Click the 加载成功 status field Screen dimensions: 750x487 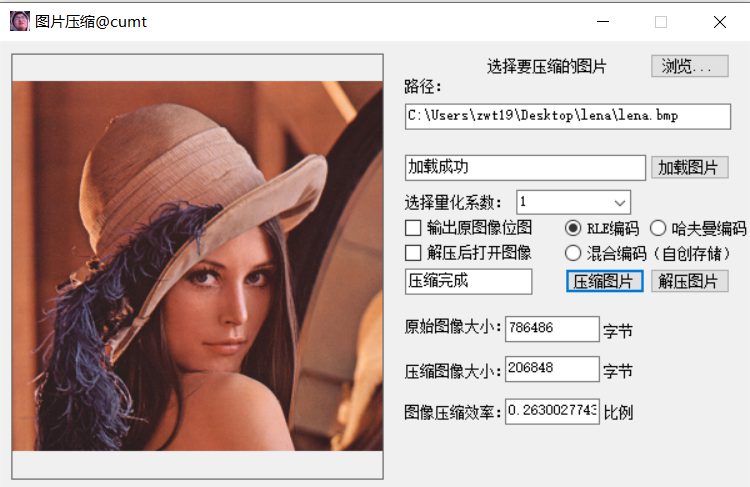click(525, 167)
